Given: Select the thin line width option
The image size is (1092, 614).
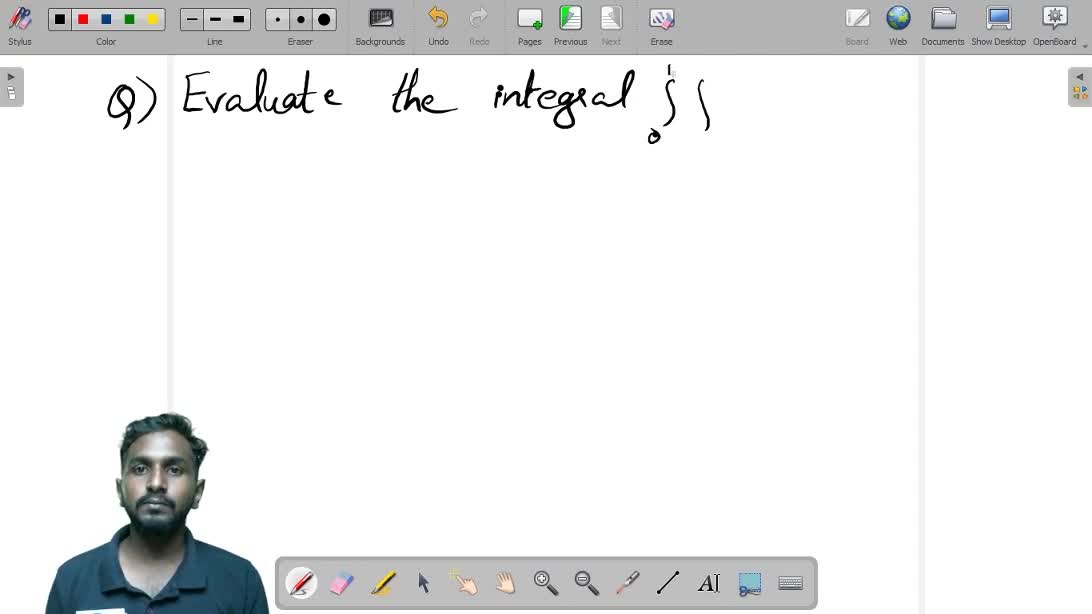Looking at the screenshot, I should pyautogui.click(x=192, y=19).
